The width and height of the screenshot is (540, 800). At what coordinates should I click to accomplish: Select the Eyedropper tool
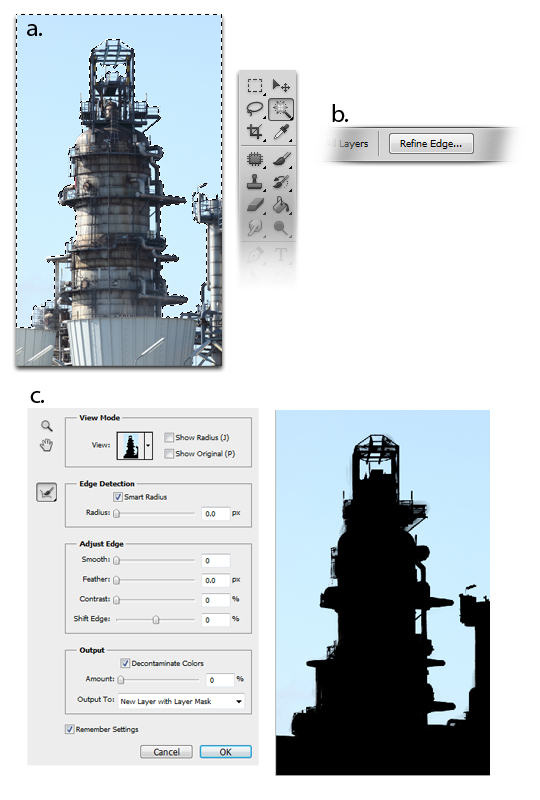click(x=281, y=132)
